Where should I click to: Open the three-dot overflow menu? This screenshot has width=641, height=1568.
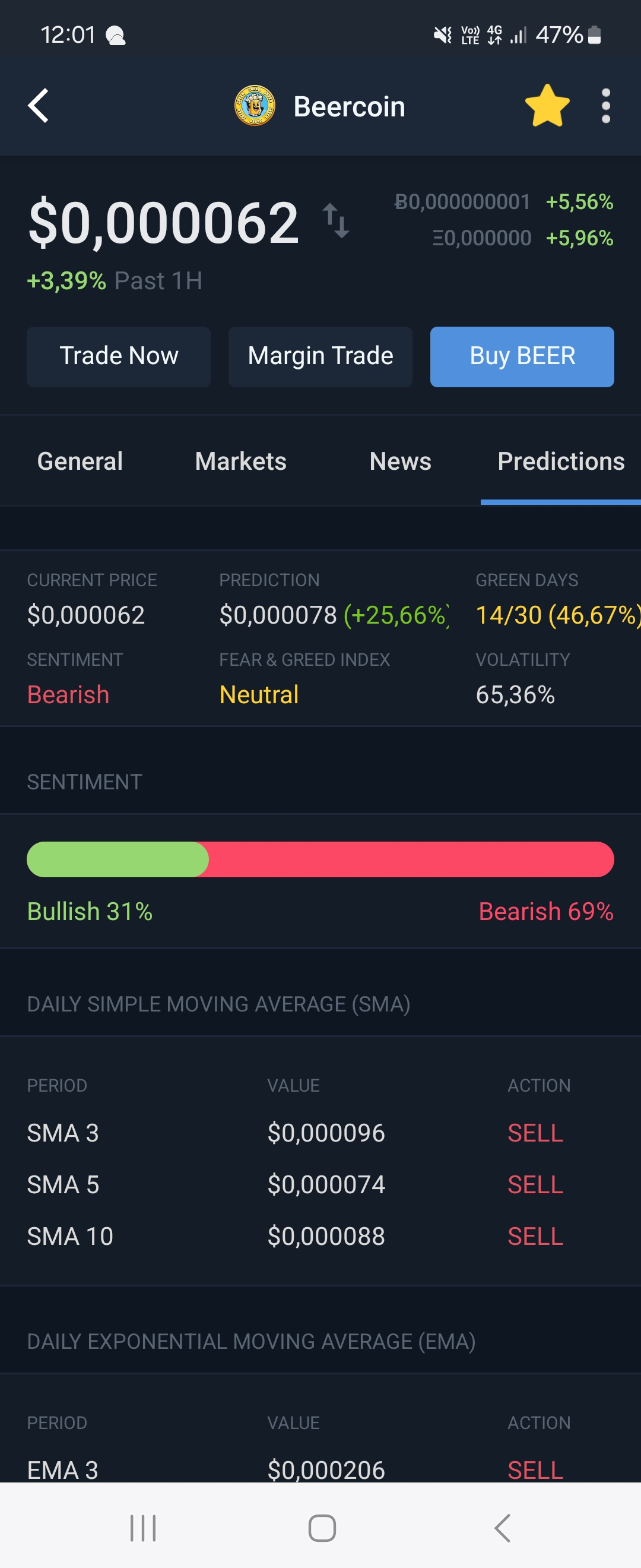605,106
